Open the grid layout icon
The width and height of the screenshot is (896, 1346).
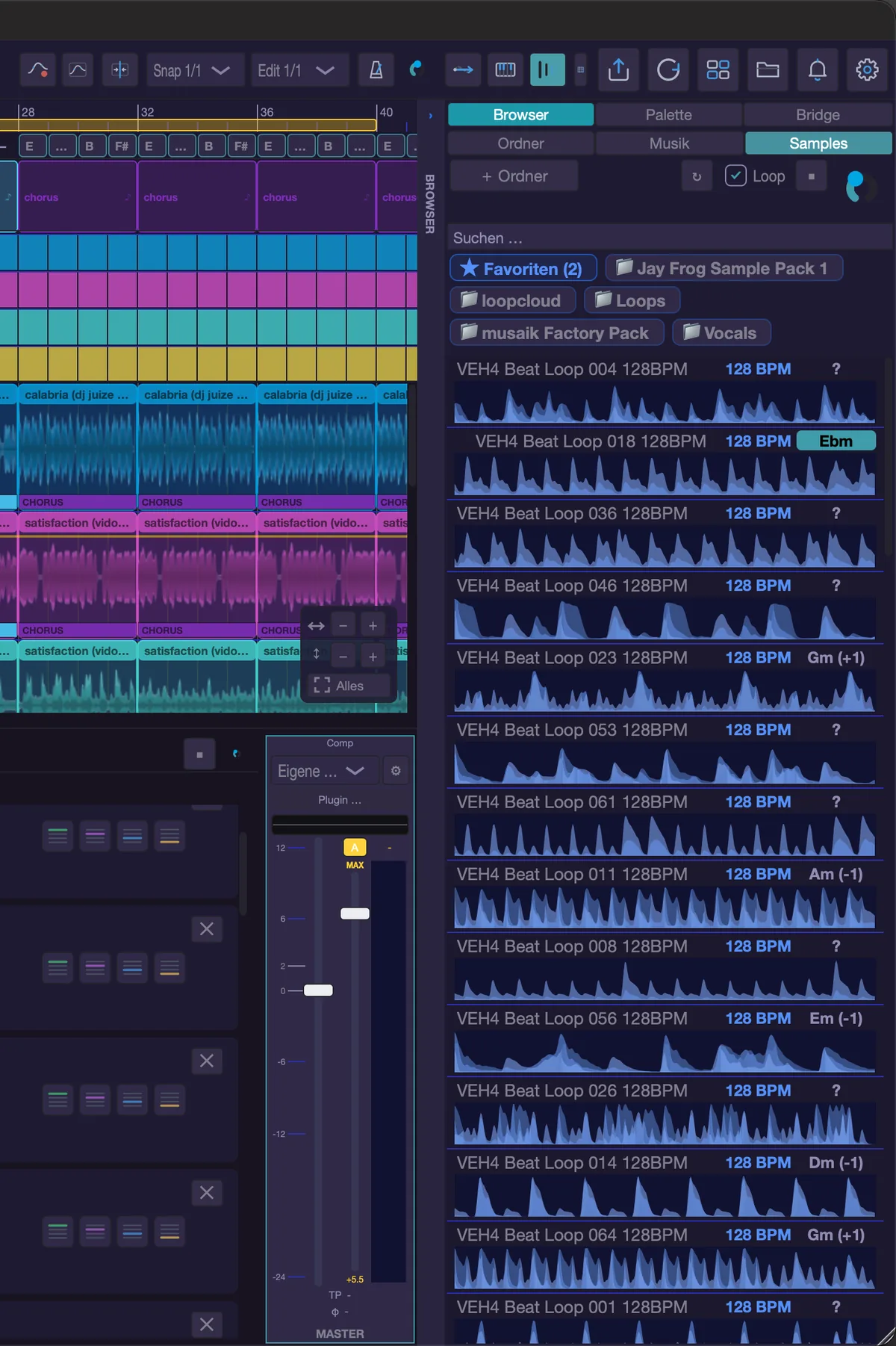tap(718, 70)
